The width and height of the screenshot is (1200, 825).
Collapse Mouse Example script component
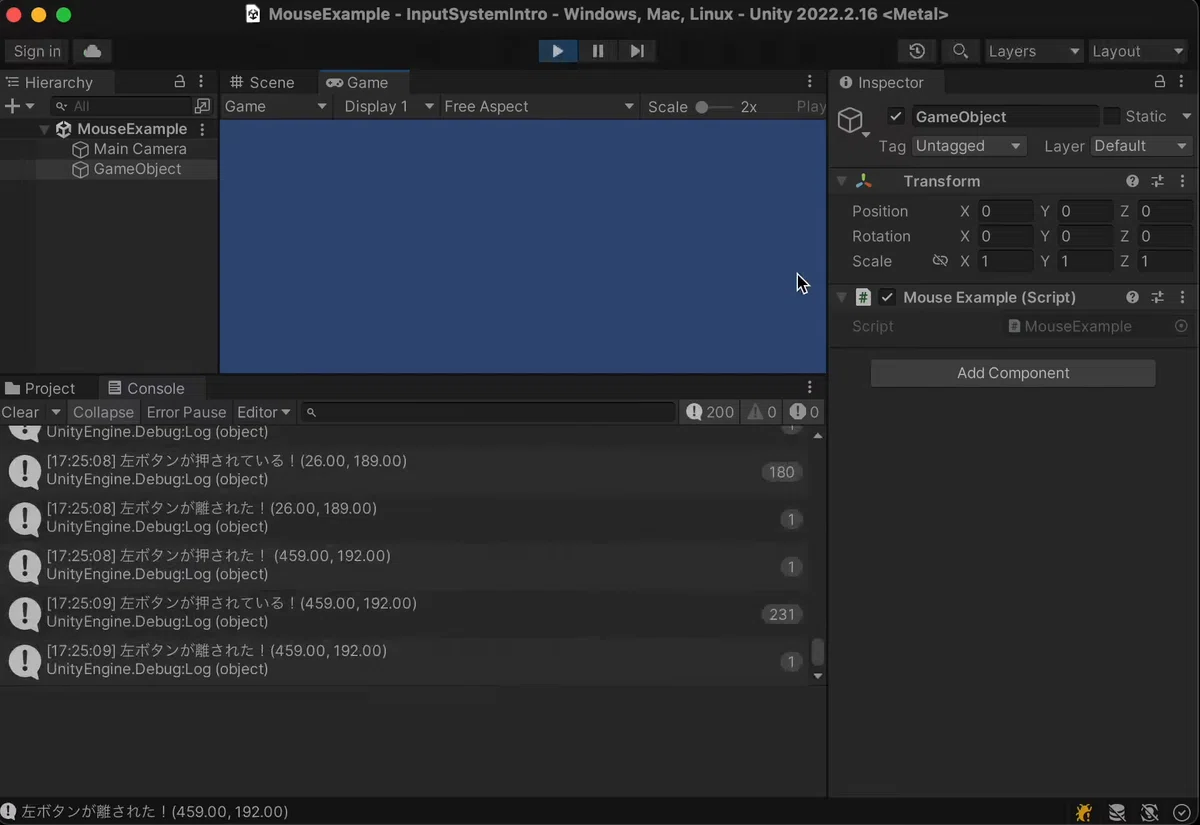pyautogui.click(x=841, y=297)
